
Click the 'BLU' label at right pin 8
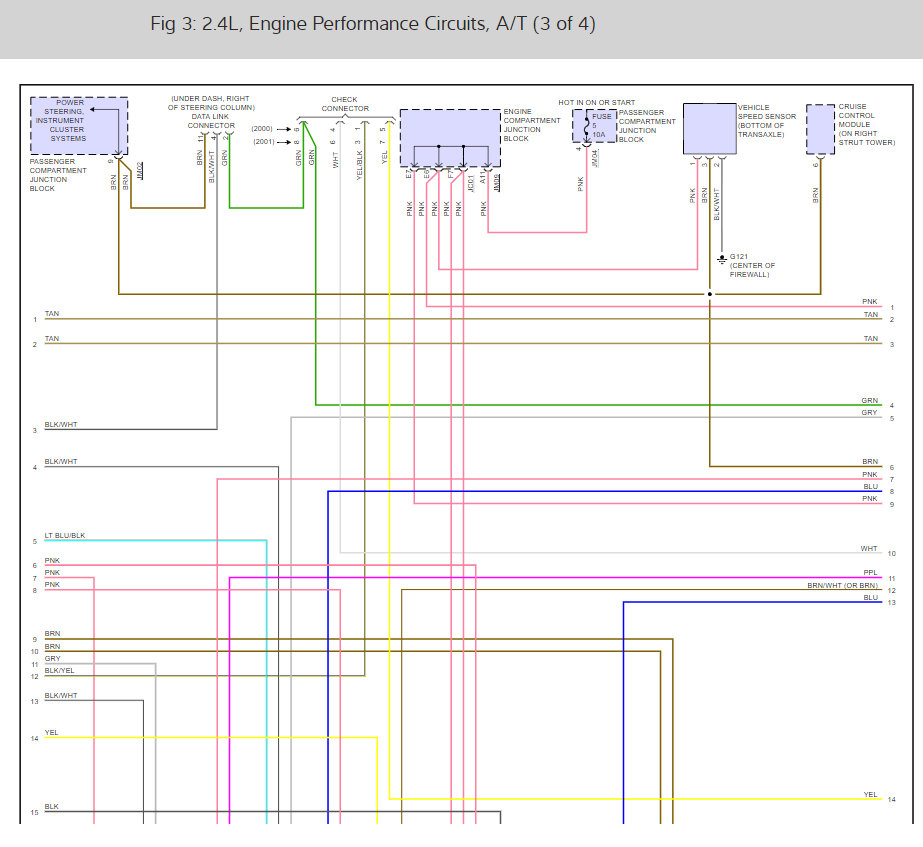click(871, 487)
